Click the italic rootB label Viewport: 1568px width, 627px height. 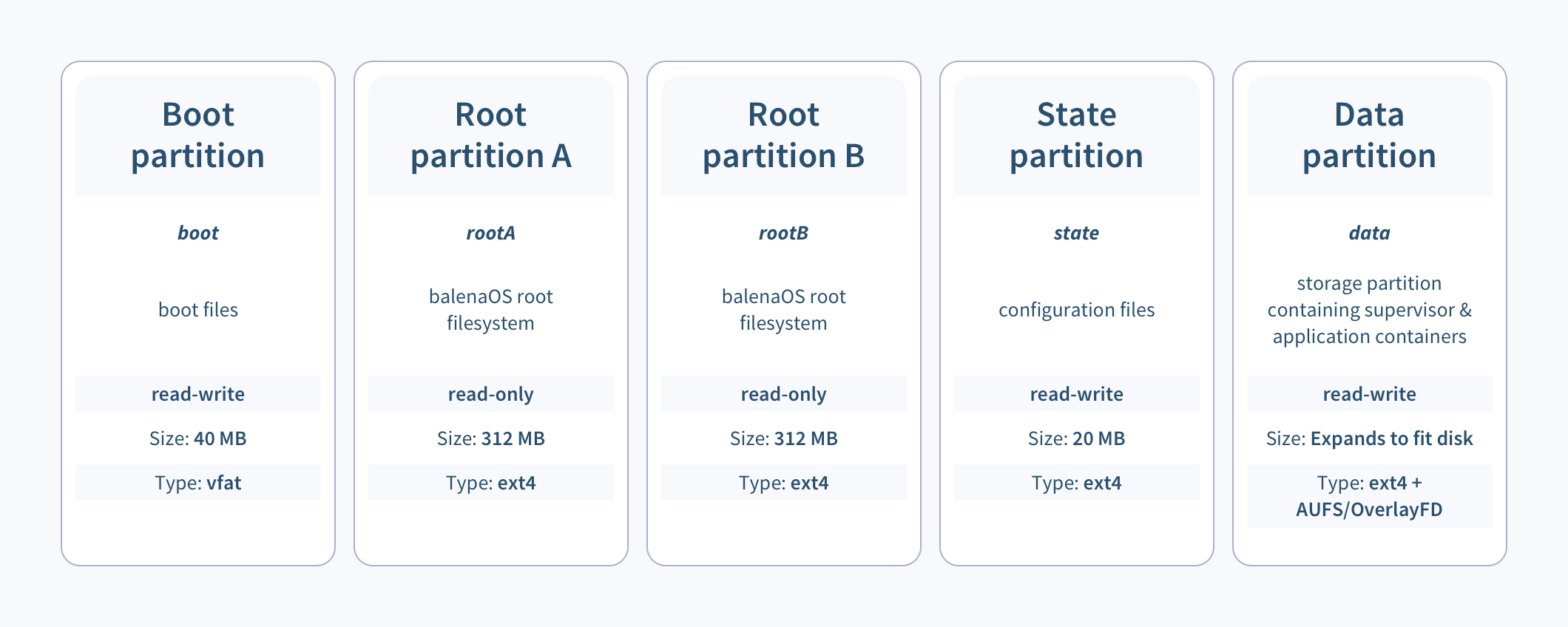pos(783,233)
